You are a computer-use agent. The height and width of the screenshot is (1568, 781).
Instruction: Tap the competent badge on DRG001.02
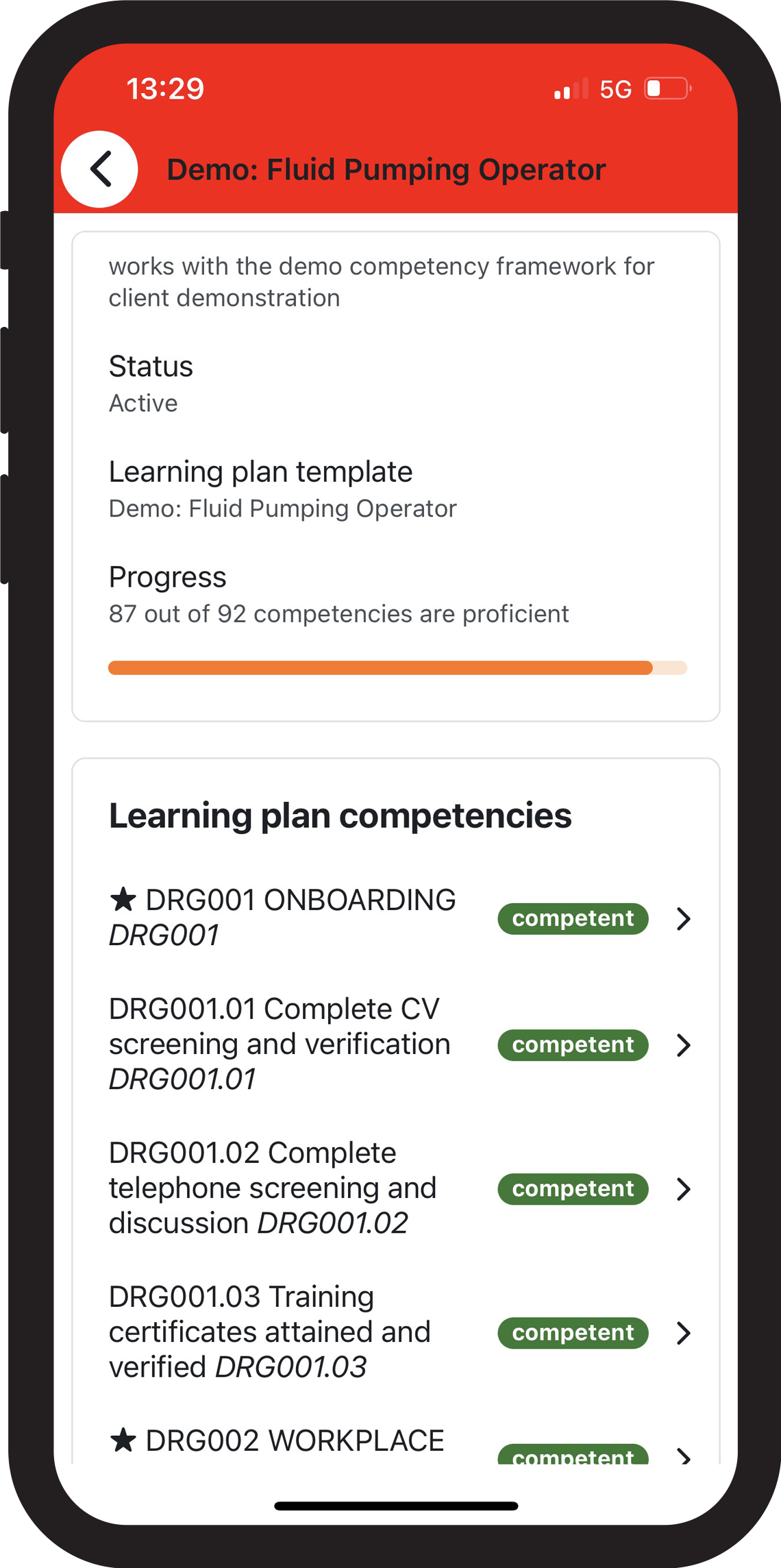[x=572, y=1189]
